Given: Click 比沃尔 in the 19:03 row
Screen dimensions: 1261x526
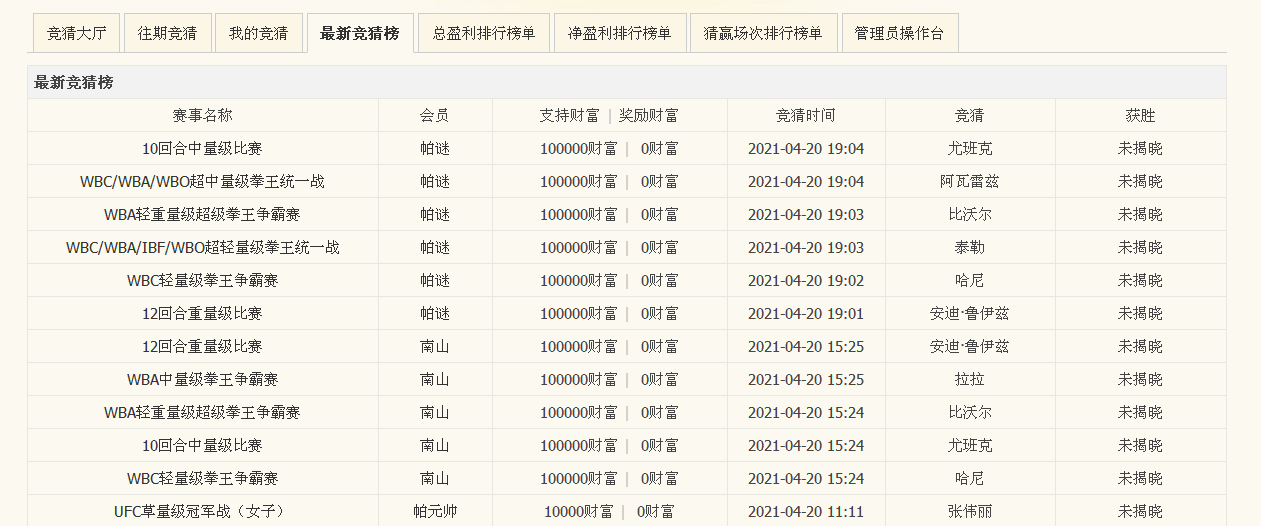Looking at the screenshot, I should point(969,214).
